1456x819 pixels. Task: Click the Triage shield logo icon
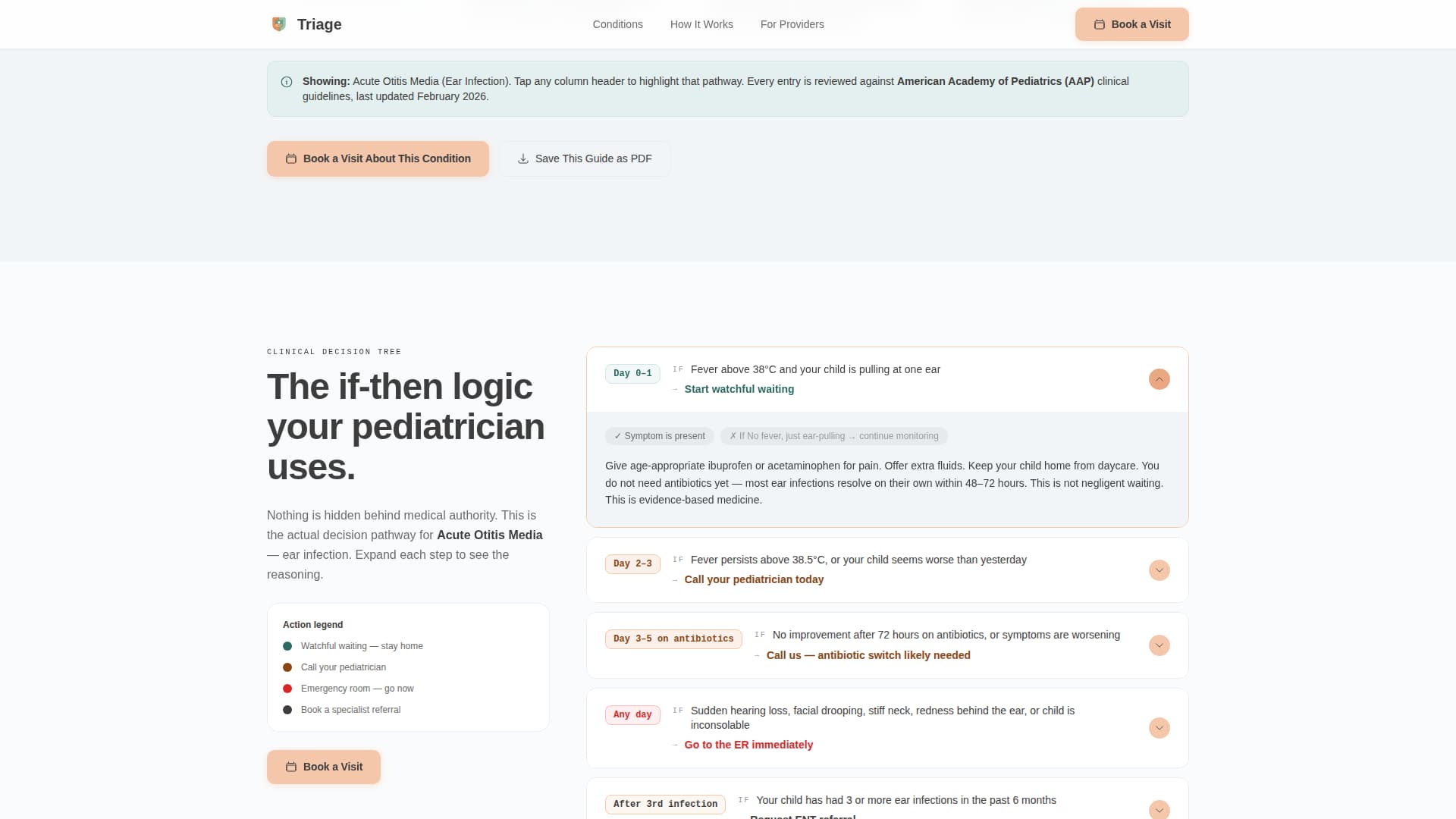point(279,24)
